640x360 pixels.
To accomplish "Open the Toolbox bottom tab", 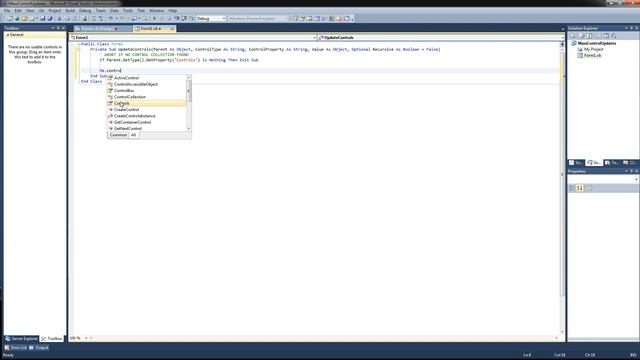I will coord(52,339).
